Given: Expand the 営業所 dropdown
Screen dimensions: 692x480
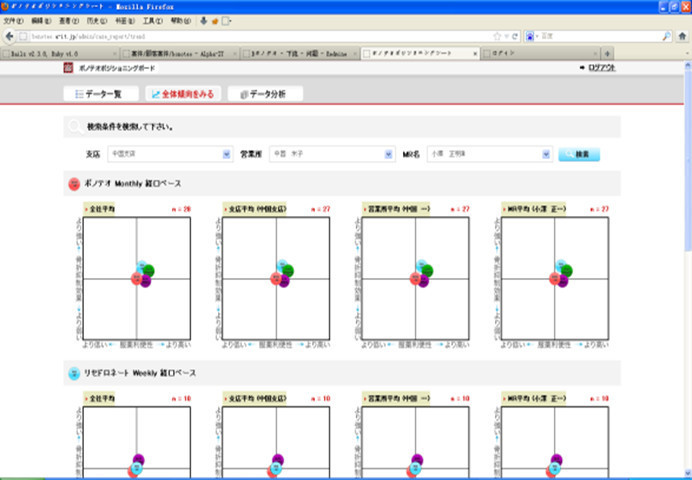Looking at the screenshot, I should [388, 154].
